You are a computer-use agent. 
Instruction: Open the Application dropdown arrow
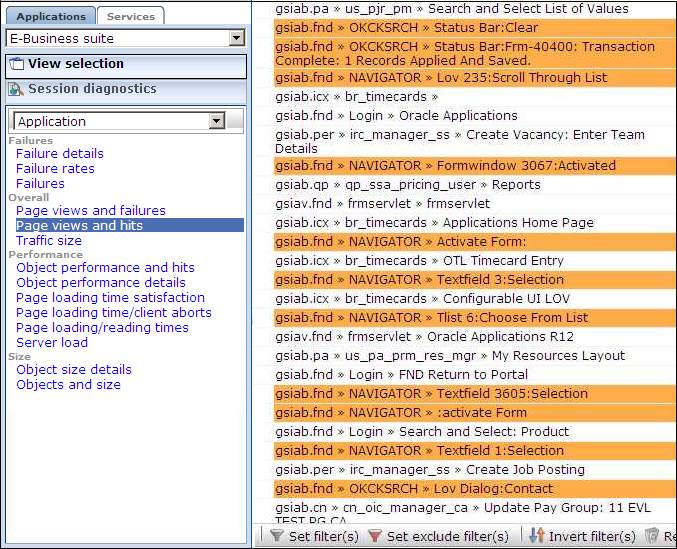[217, 121]
